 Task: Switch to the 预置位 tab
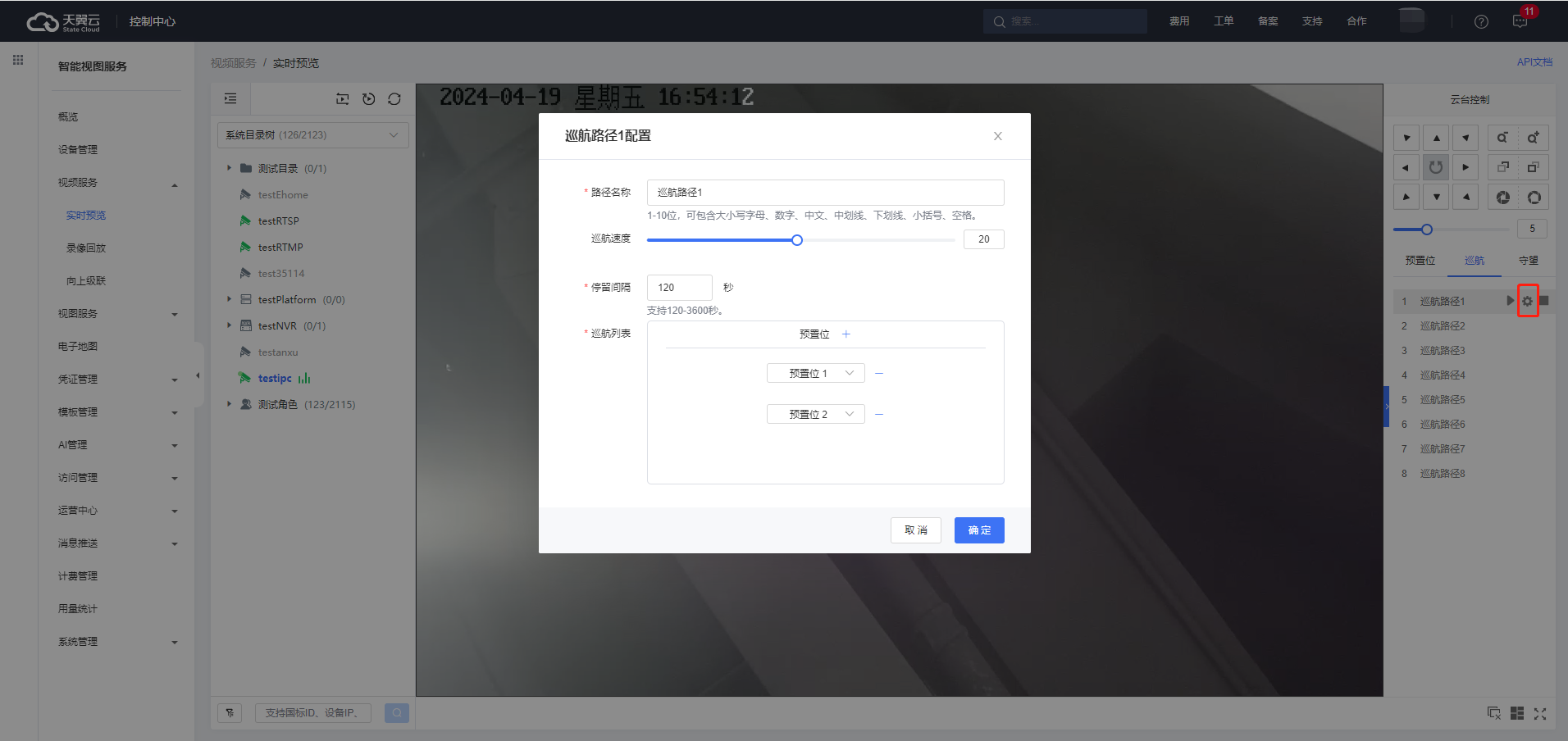(1420, 261)
